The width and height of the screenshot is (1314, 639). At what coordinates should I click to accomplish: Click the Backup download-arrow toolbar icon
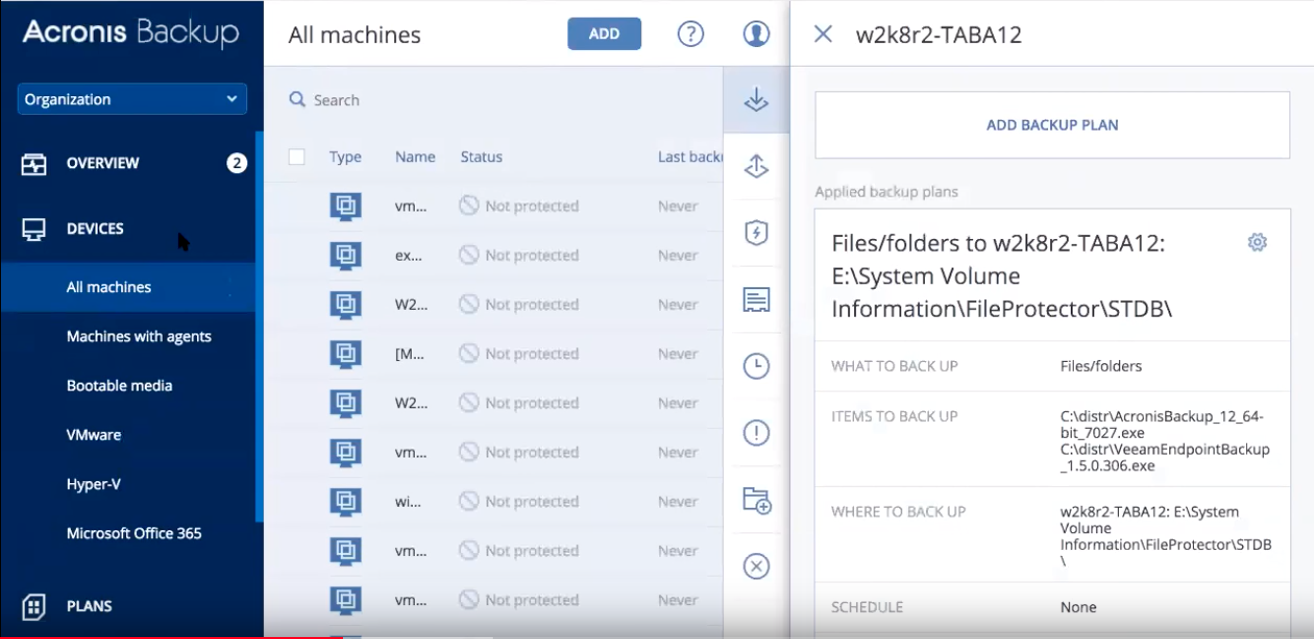[x=756, y=100]
